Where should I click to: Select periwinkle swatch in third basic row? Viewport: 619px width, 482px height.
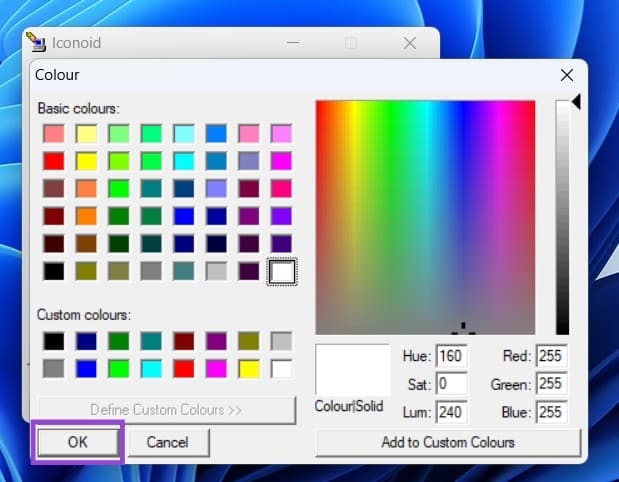[216, 189]
